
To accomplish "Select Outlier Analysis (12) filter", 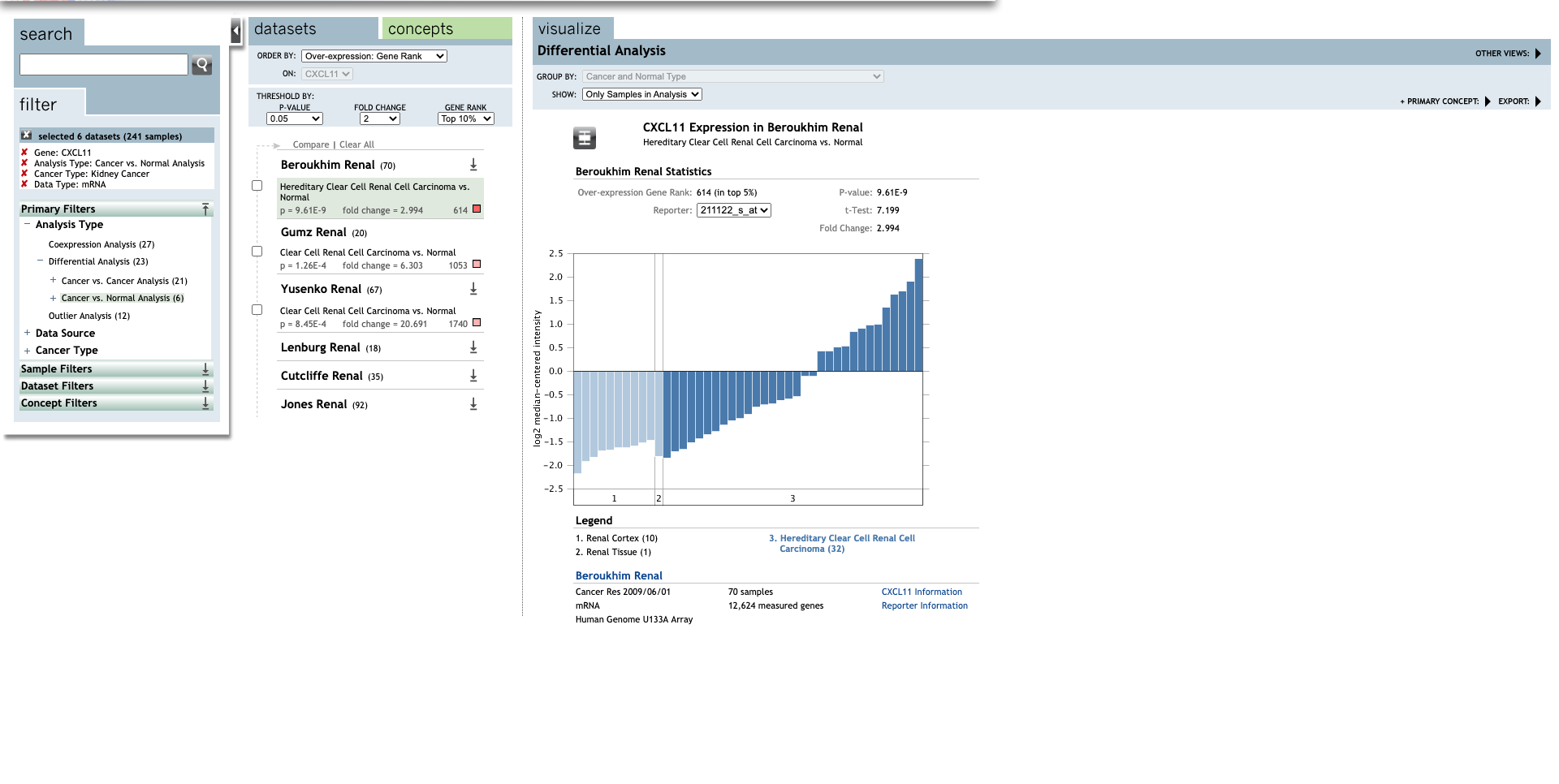I will (x=89, y=316).
